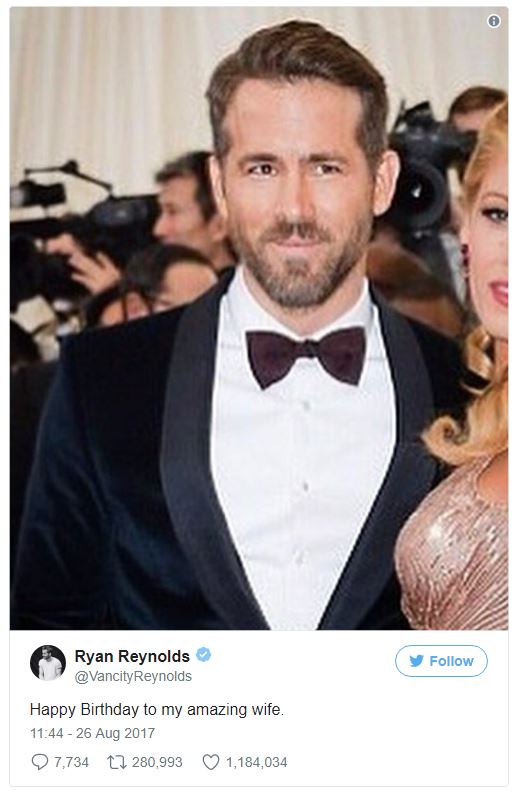Viewport: 519px width, 792px height.
Task: Open the round profile avatar picture
Action: 48,662
